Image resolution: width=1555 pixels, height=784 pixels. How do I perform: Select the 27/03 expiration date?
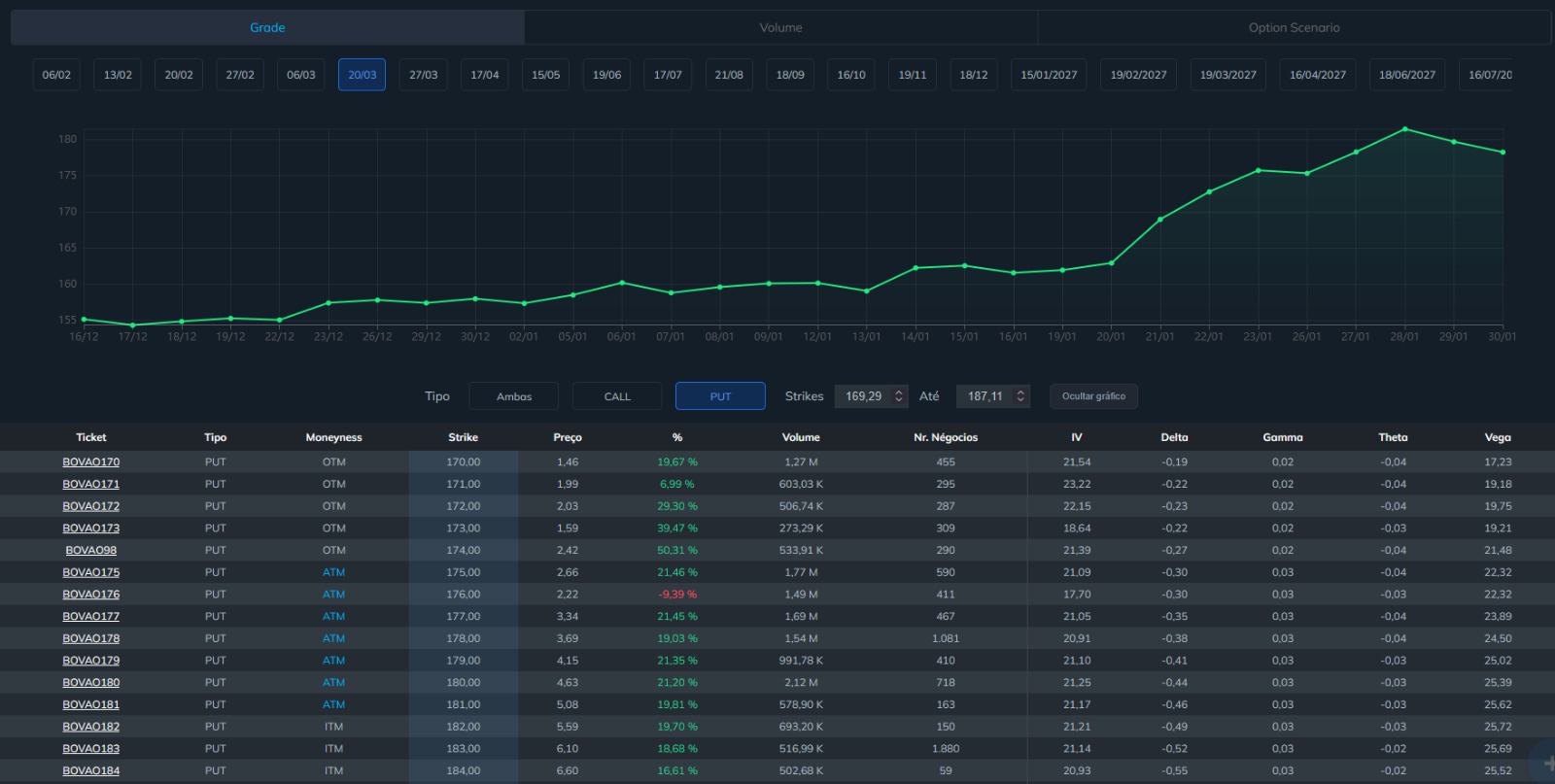[423, 75]
